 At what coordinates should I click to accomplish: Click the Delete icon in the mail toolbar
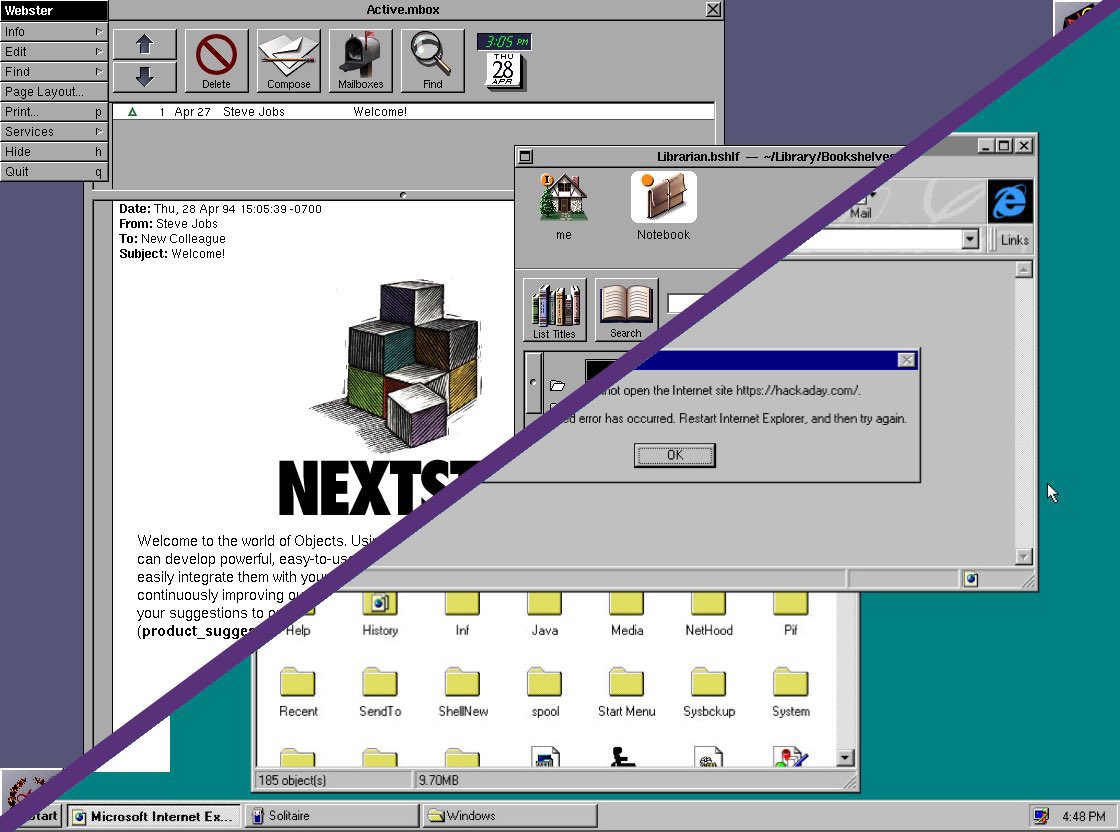click(x=216, y=59)
